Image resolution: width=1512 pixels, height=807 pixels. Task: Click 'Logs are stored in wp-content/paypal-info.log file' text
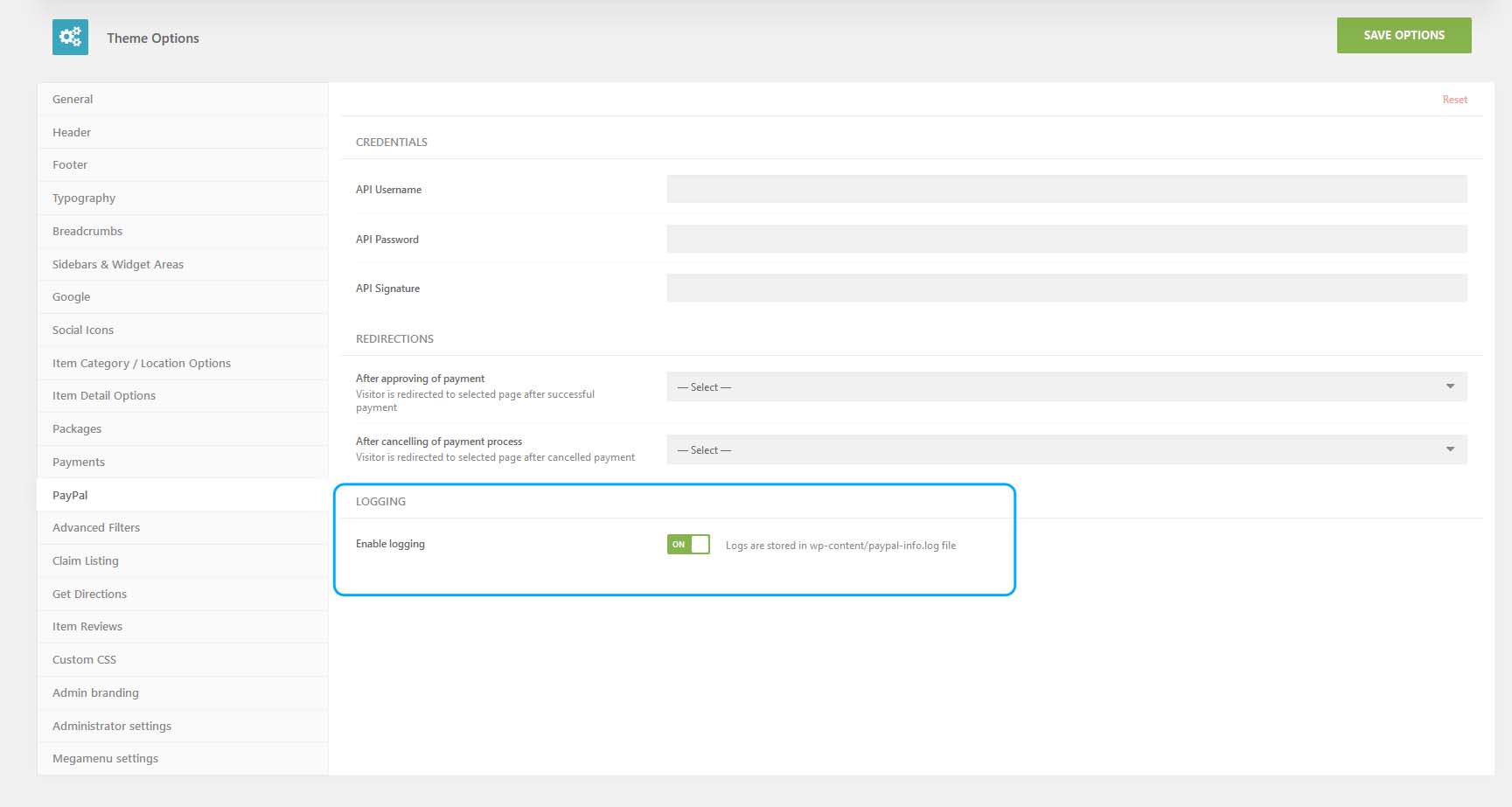point(840,546)
